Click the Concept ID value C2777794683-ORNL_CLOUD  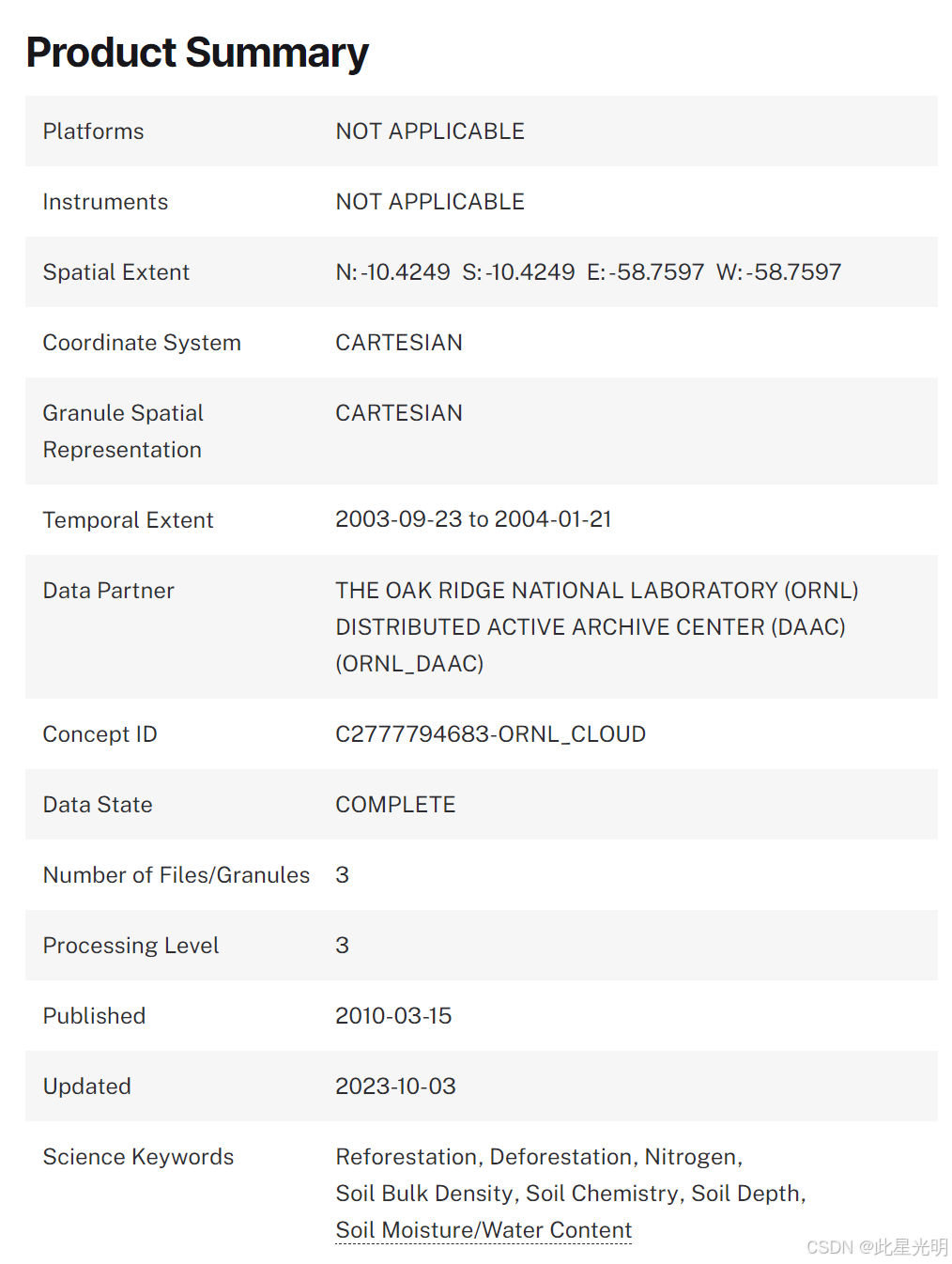point(490,734)
